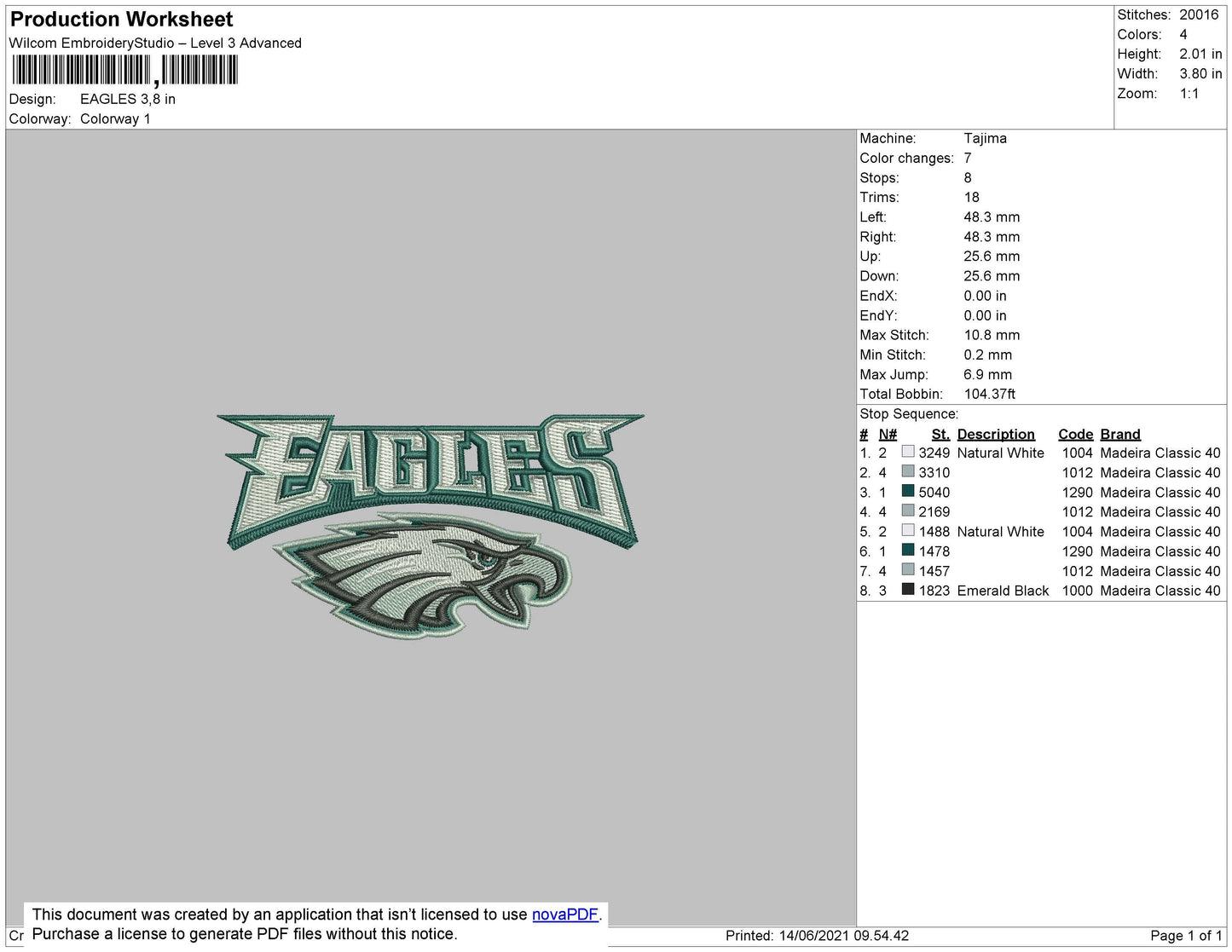Click the Description column header
The width and height of the screenshot is (1232, 952).
pos(996,434)
